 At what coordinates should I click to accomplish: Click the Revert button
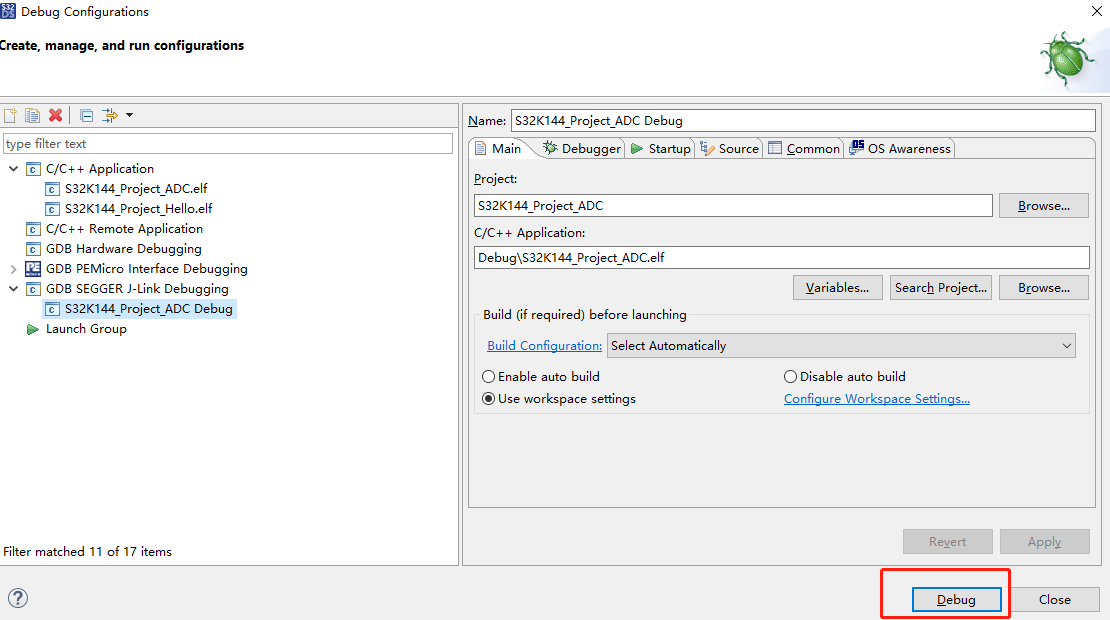tap(948, 541)
